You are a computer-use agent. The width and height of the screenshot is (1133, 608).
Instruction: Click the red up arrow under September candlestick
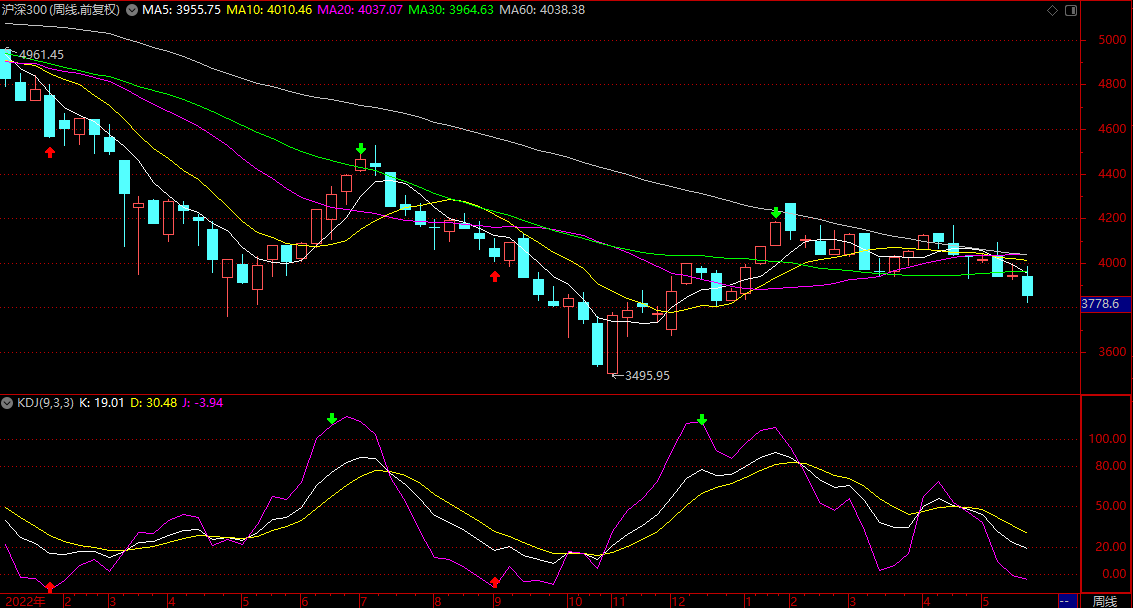[x=494, y=276]
